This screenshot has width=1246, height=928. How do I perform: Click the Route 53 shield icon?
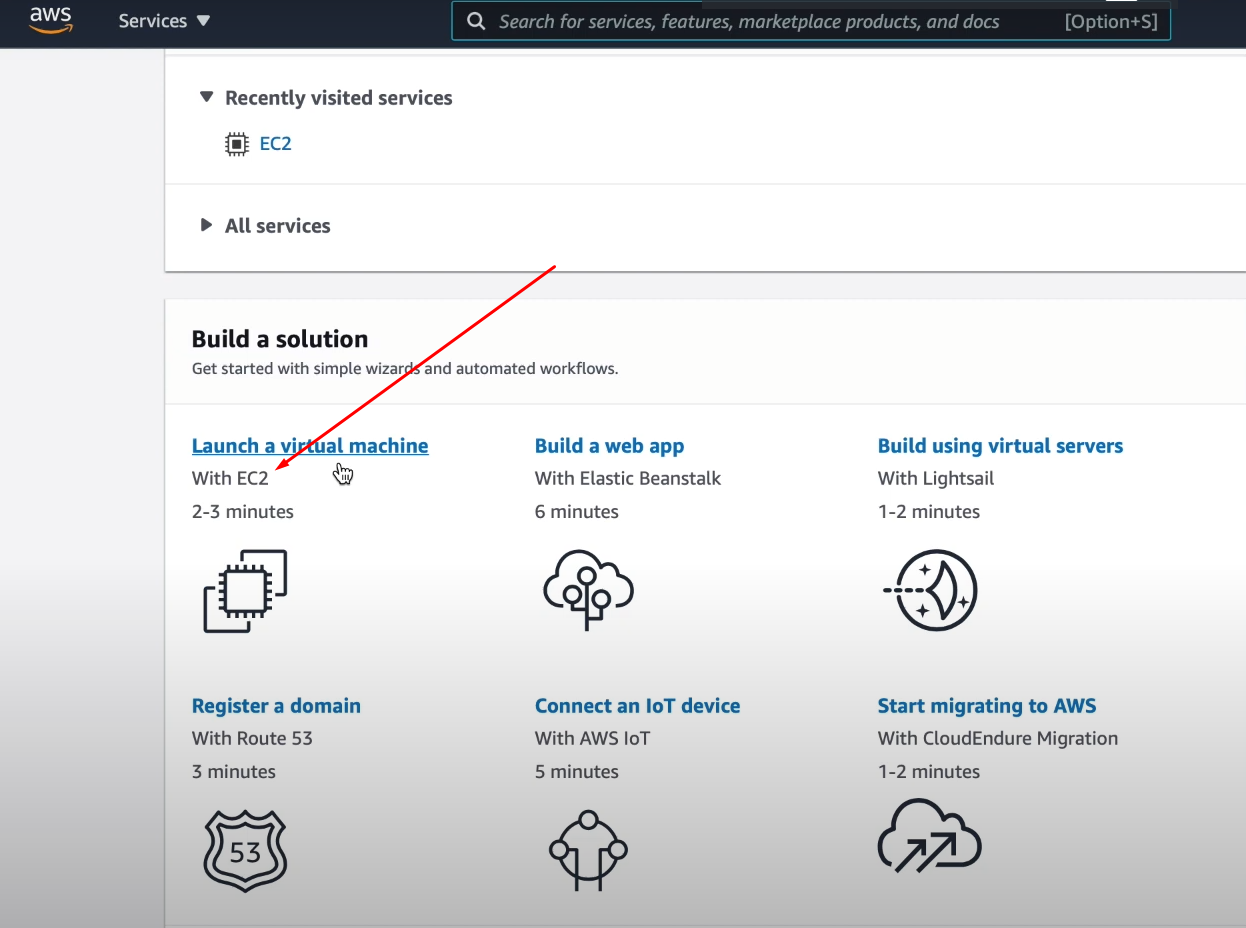point(245,851)
